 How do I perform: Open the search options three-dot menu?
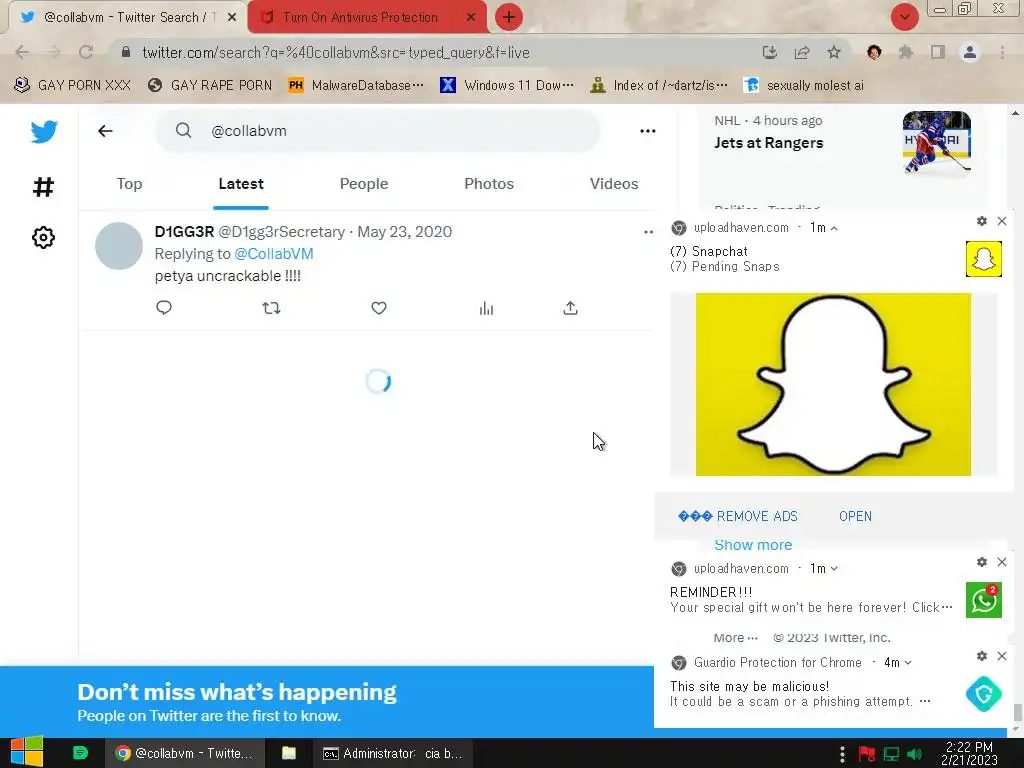[647, 131]
